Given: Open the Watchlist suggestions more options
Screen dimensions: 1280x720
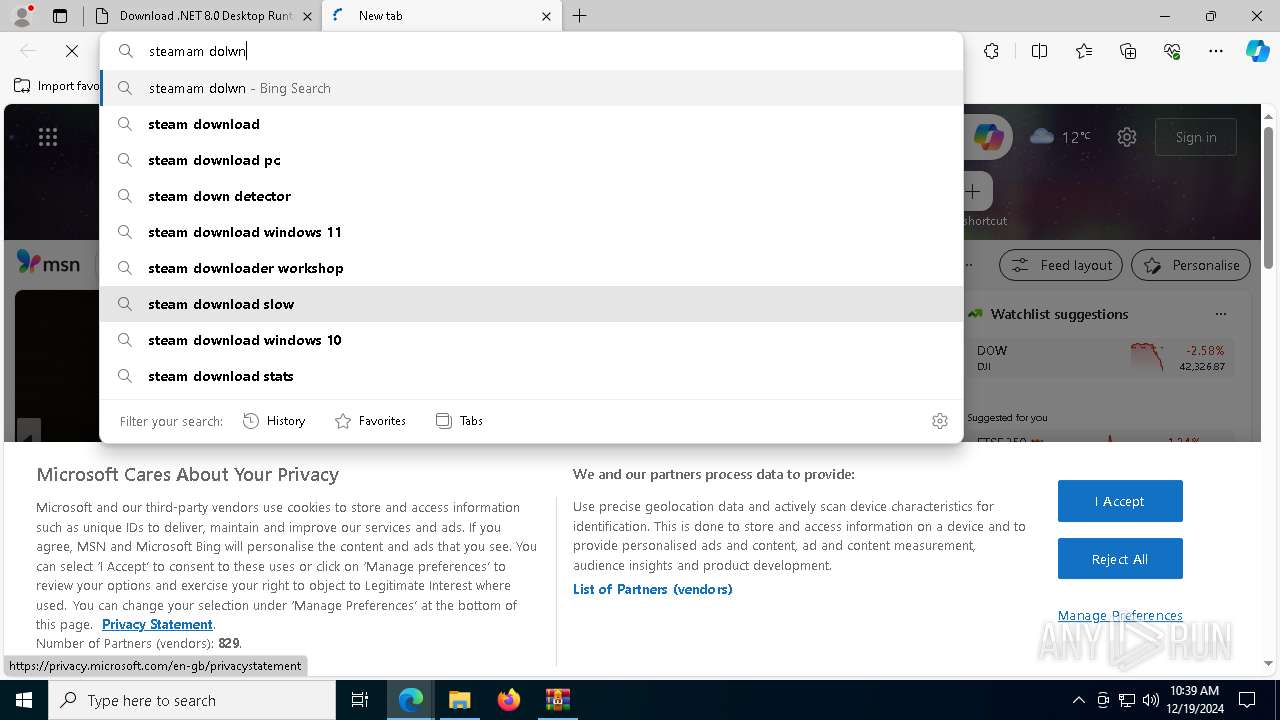Looking at the screenshot, I should pyautogui.click(x=1220, y=314).
